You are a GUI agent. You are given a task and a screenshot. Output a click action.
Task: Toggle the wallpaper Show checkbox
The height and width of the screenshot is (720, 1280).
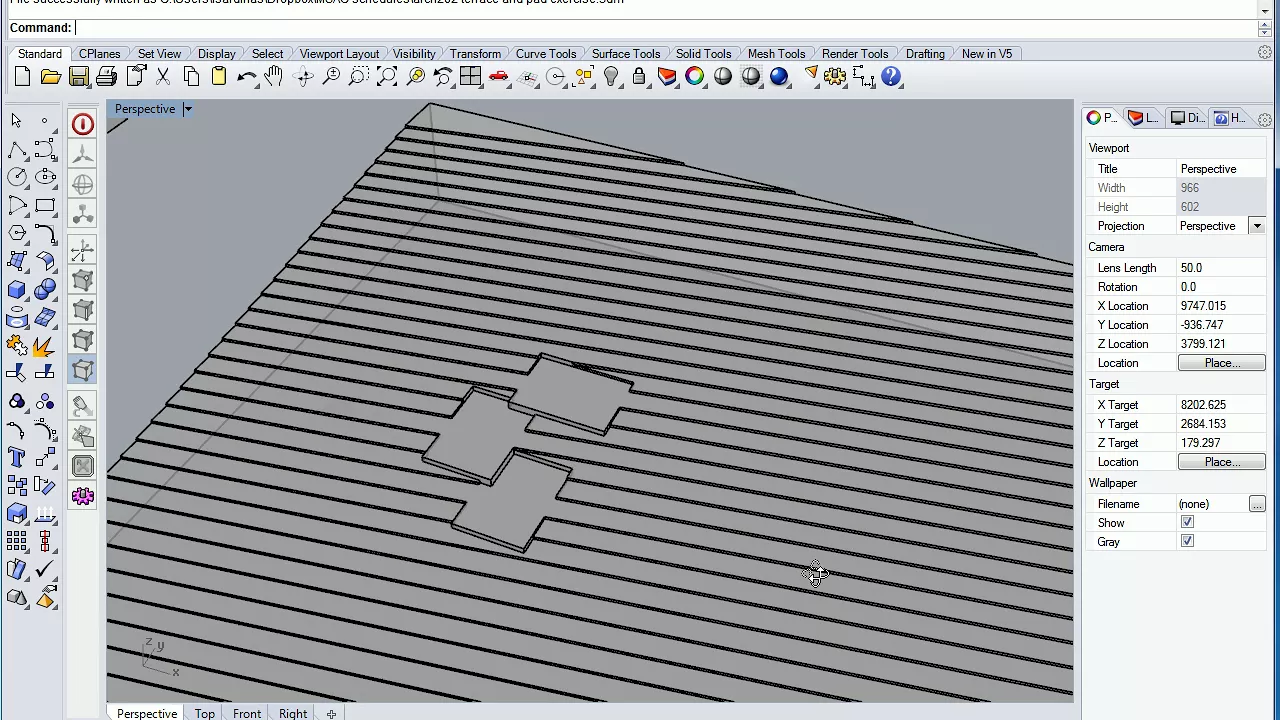1187,523
